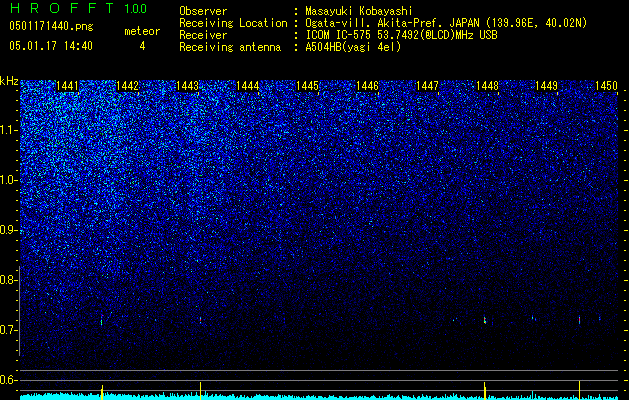
Task: Click the 1445 time axis label
Action: tap(307, 86)
